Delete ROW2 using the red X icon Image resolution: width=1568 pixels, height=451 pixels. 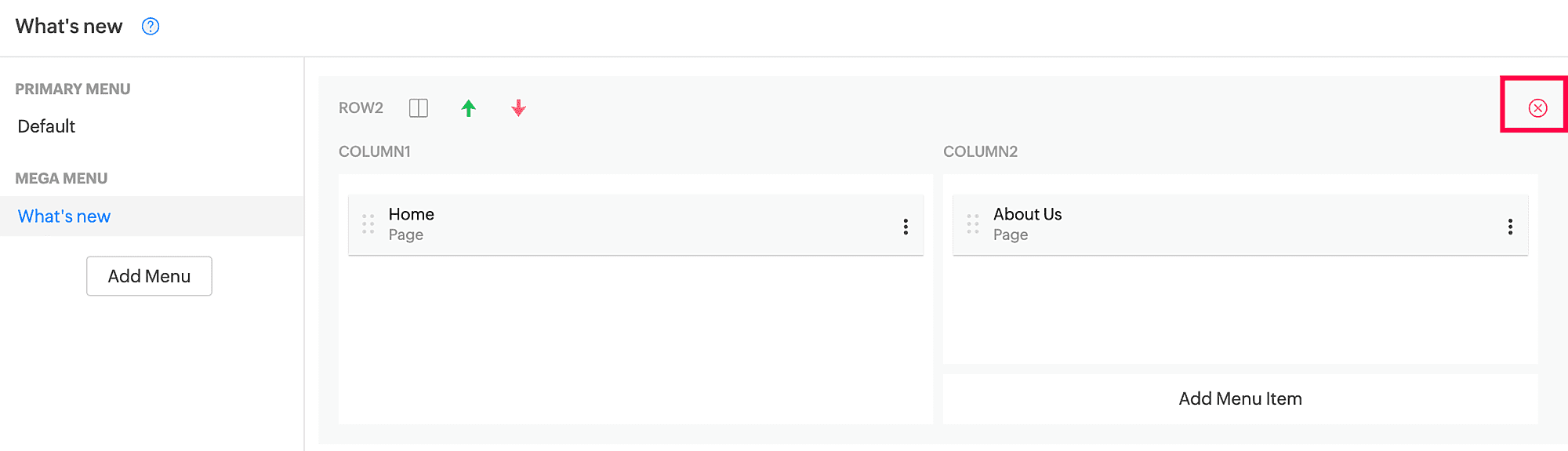pos(1537,108)
